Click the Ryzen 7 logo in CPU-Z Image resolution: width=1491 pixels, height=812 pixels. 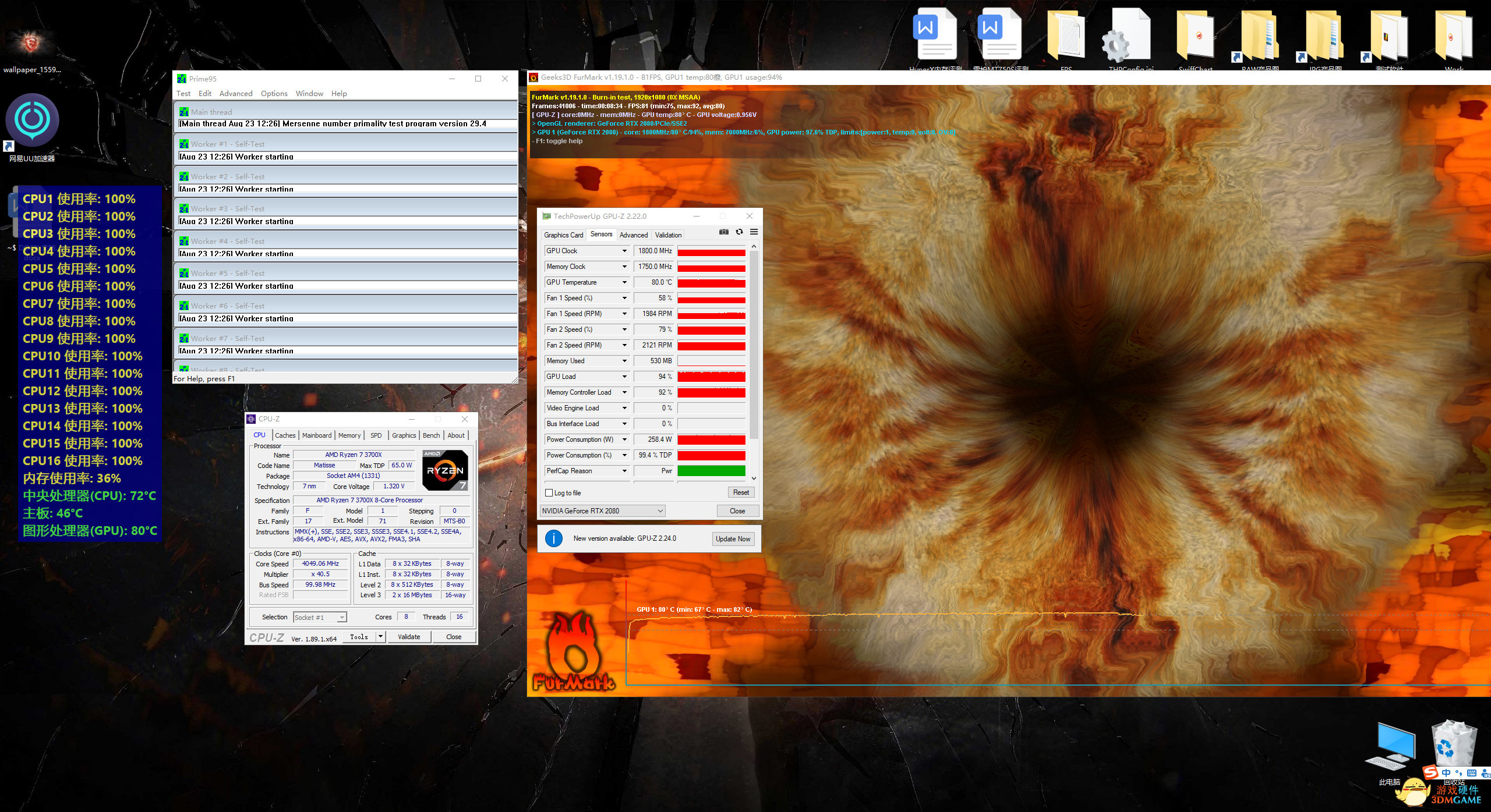tap(444, 470)
